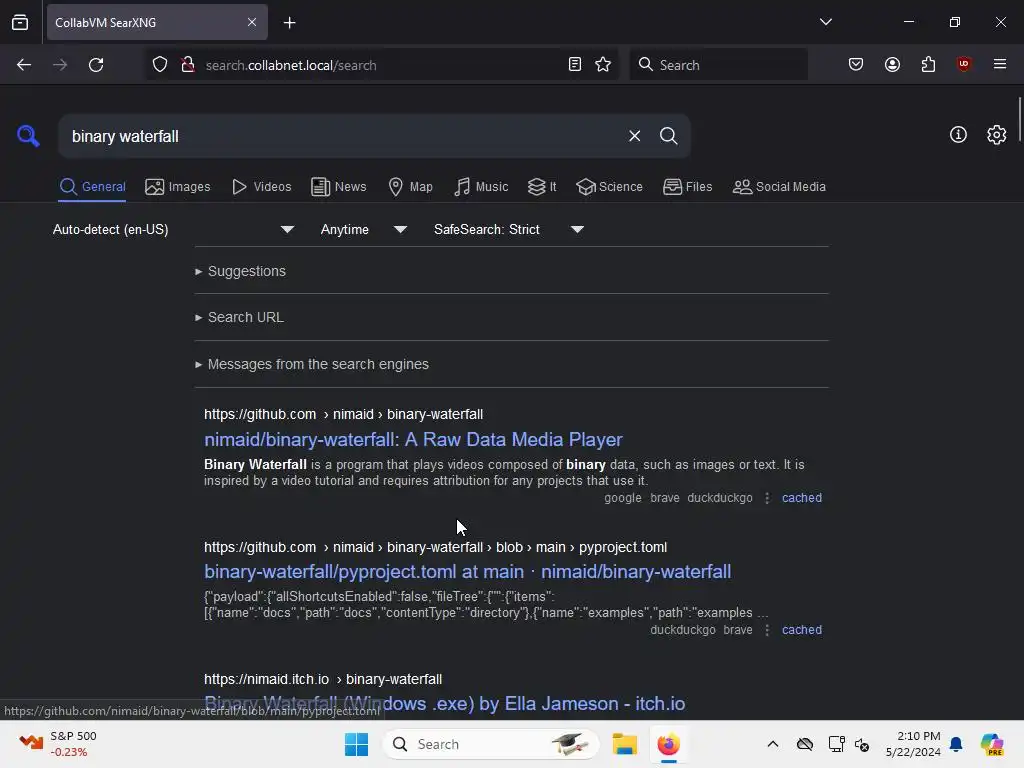Open the extensions puzzle icon
This screenshot has height=768, width=1024.
pos(928,64)
